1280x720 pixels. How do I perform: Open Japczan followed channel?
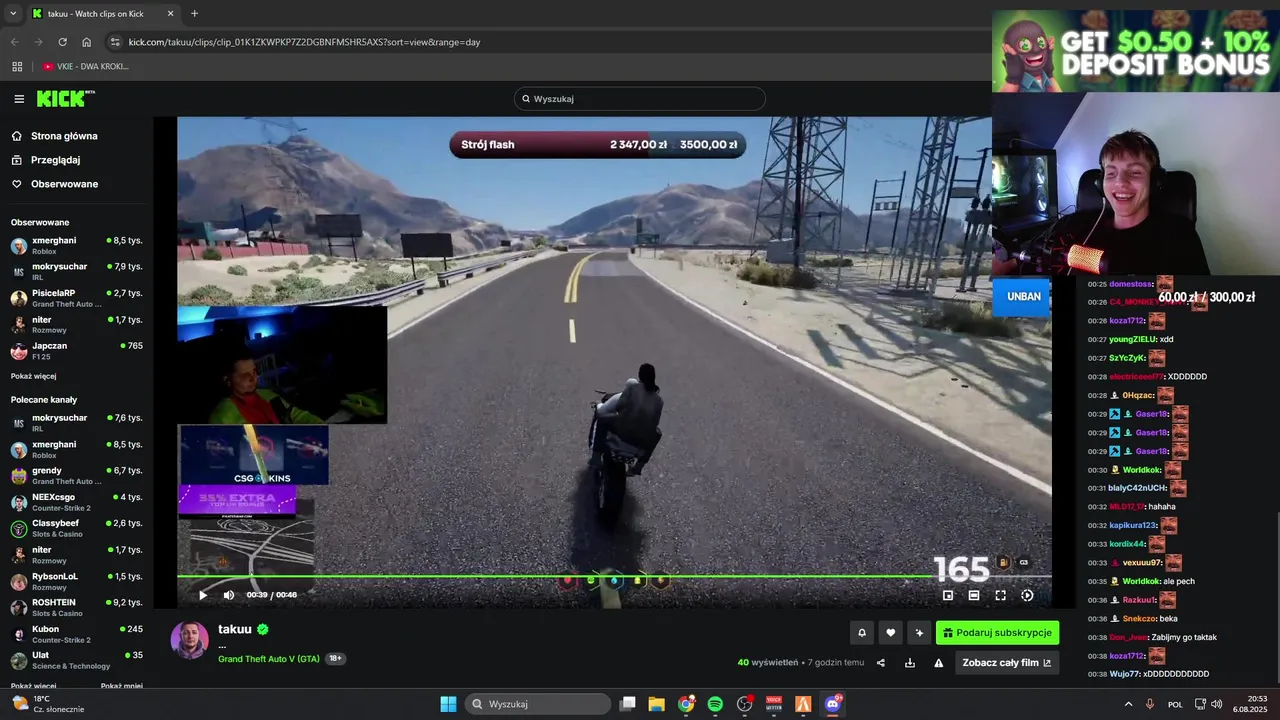click(76, 351)
